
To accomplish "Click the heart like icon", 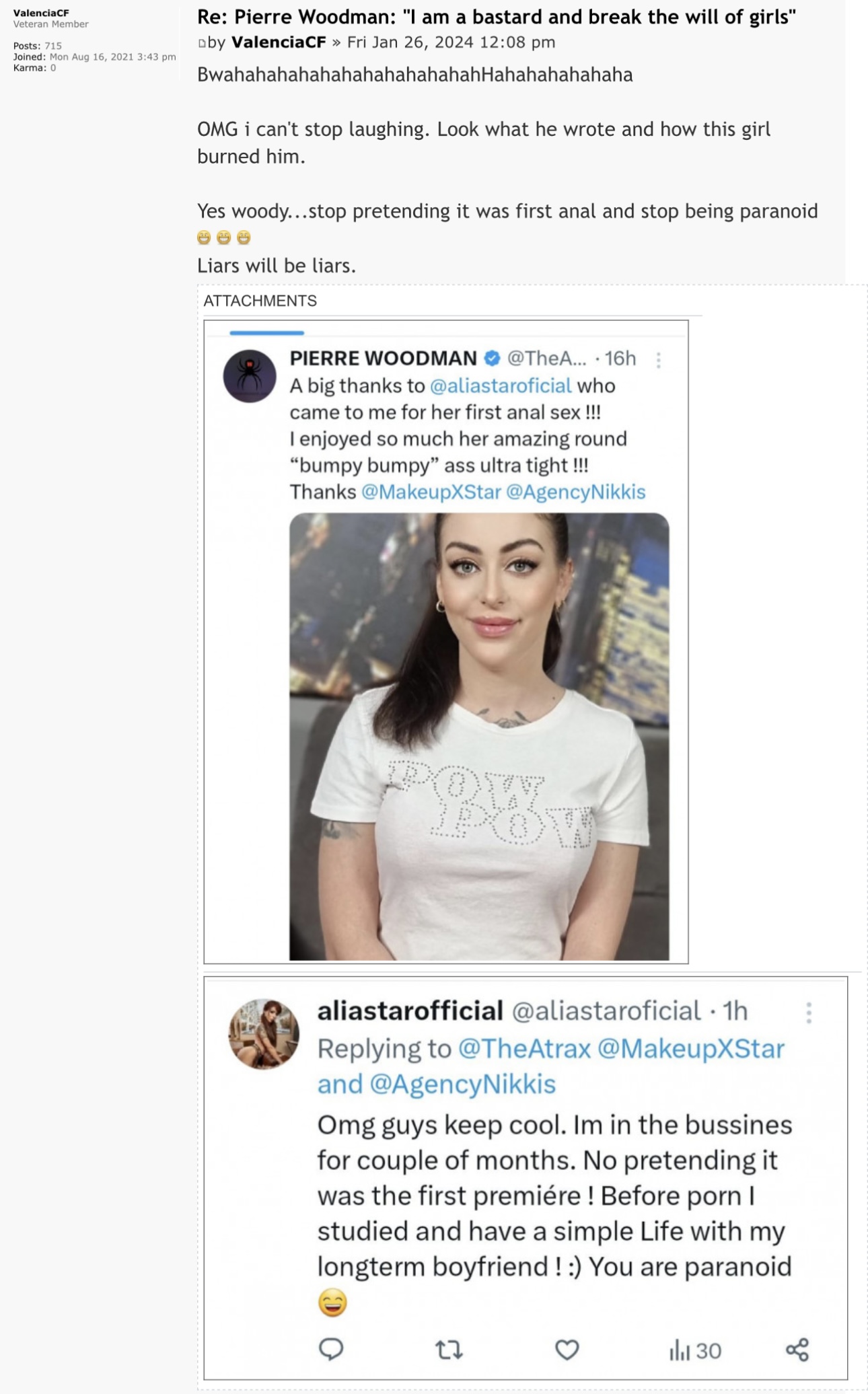I will point(567,1350).
